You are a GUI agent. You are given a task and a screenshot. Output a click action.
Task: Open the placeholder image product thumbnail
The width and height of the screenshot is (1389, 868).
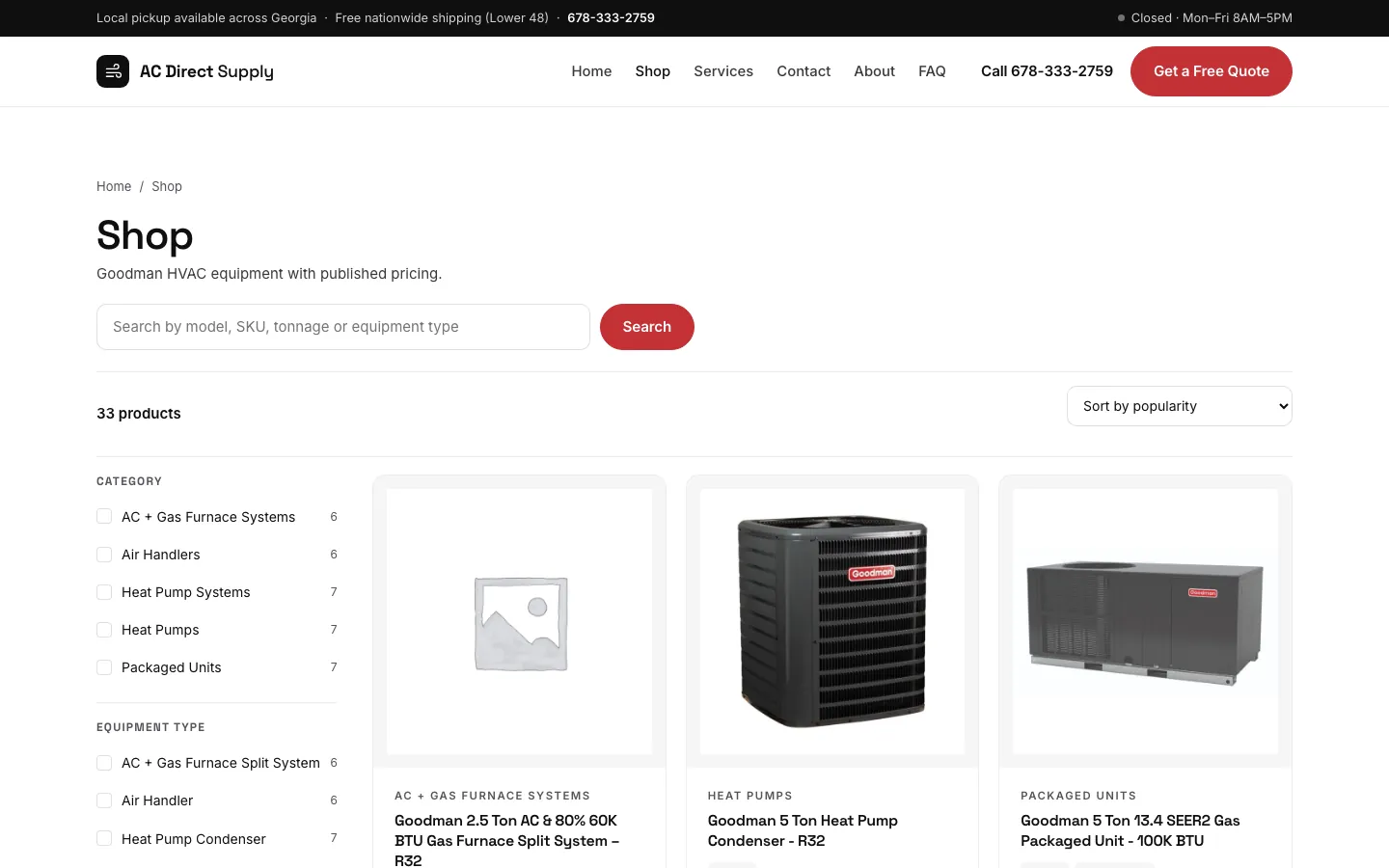(x=520, y=622)
